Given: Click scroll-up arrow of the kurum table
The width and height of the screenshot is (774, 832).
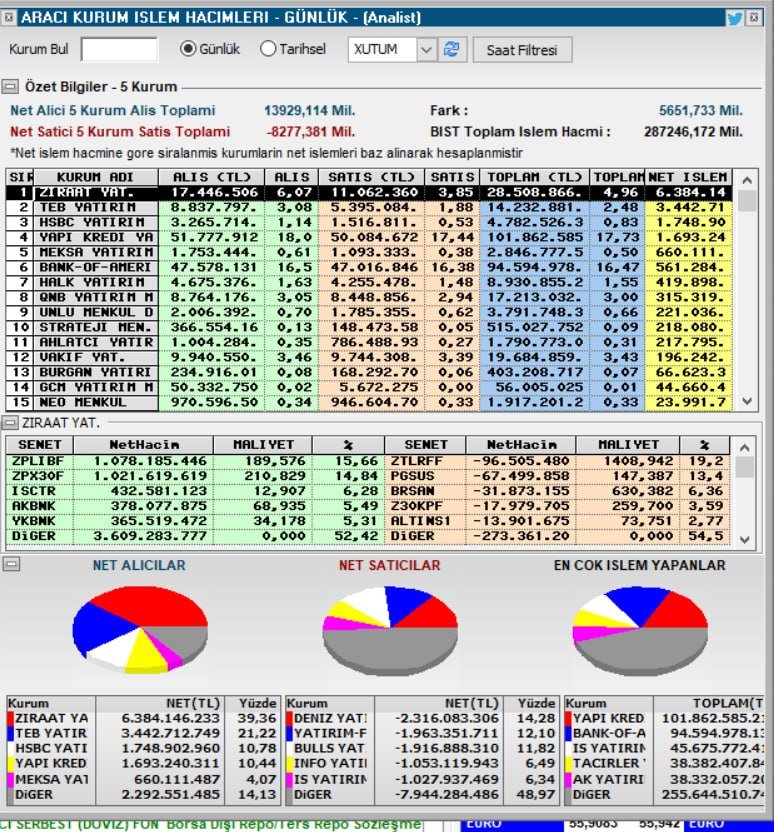Looking at the screenshot, I should coord(747,180).
